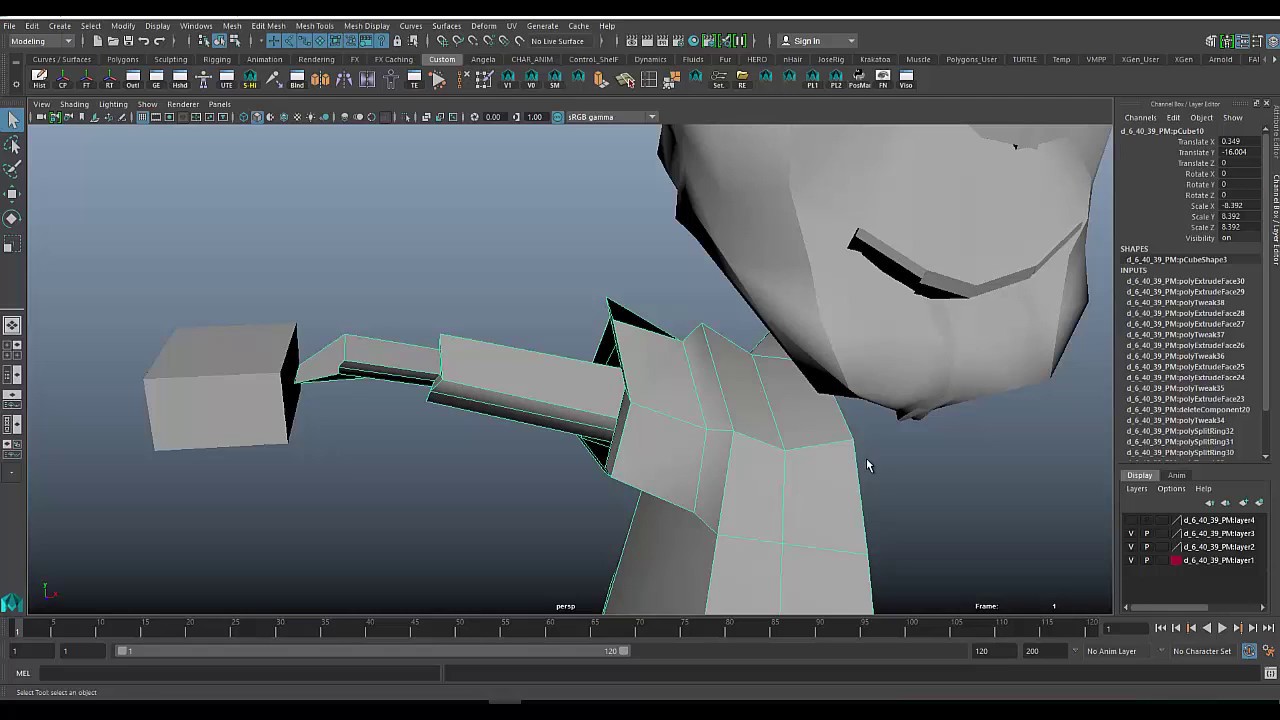Open the Outl shelf item
This screenshot has height=720, width=1280.
click(133, 78)
